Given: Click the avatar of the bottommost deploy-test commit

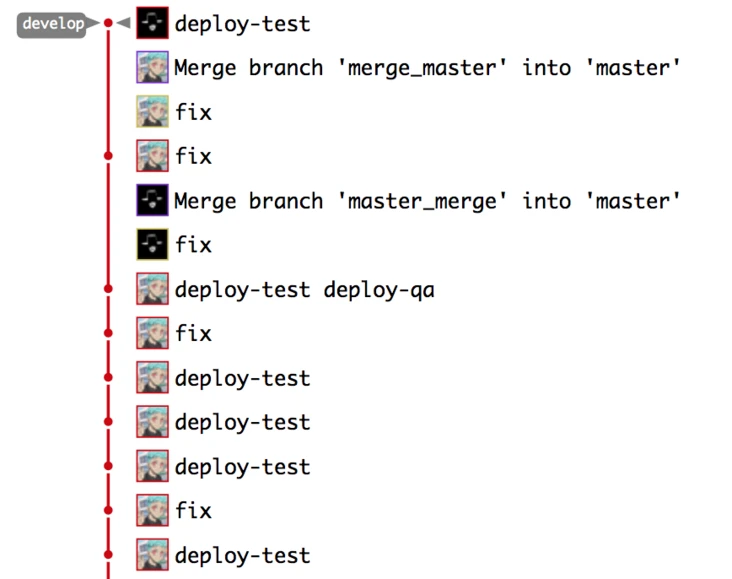Looking at the screenshot, I should [x=152, y=555].
